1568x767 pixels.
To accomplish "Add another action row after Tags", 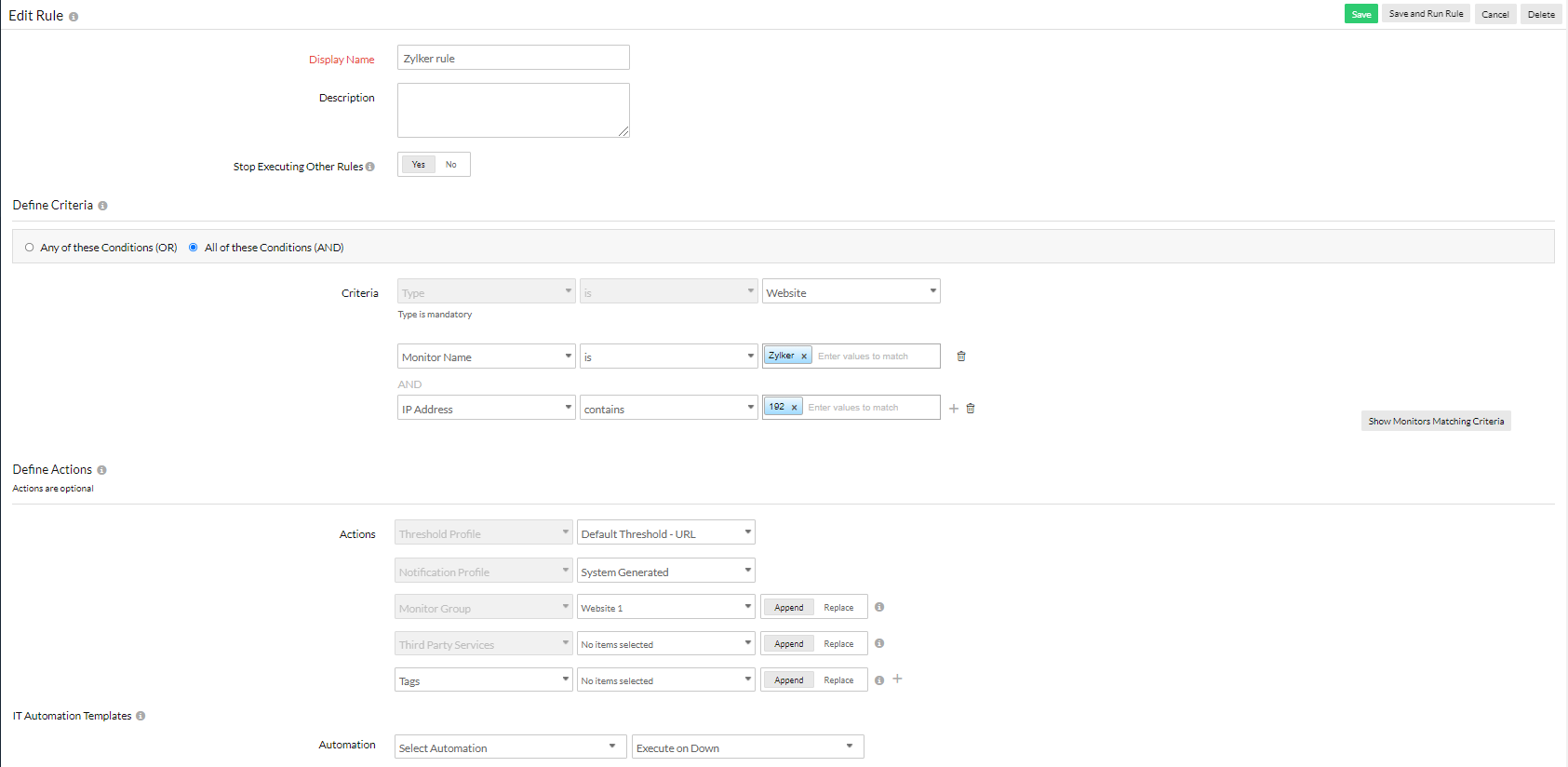I will [897, 680].
